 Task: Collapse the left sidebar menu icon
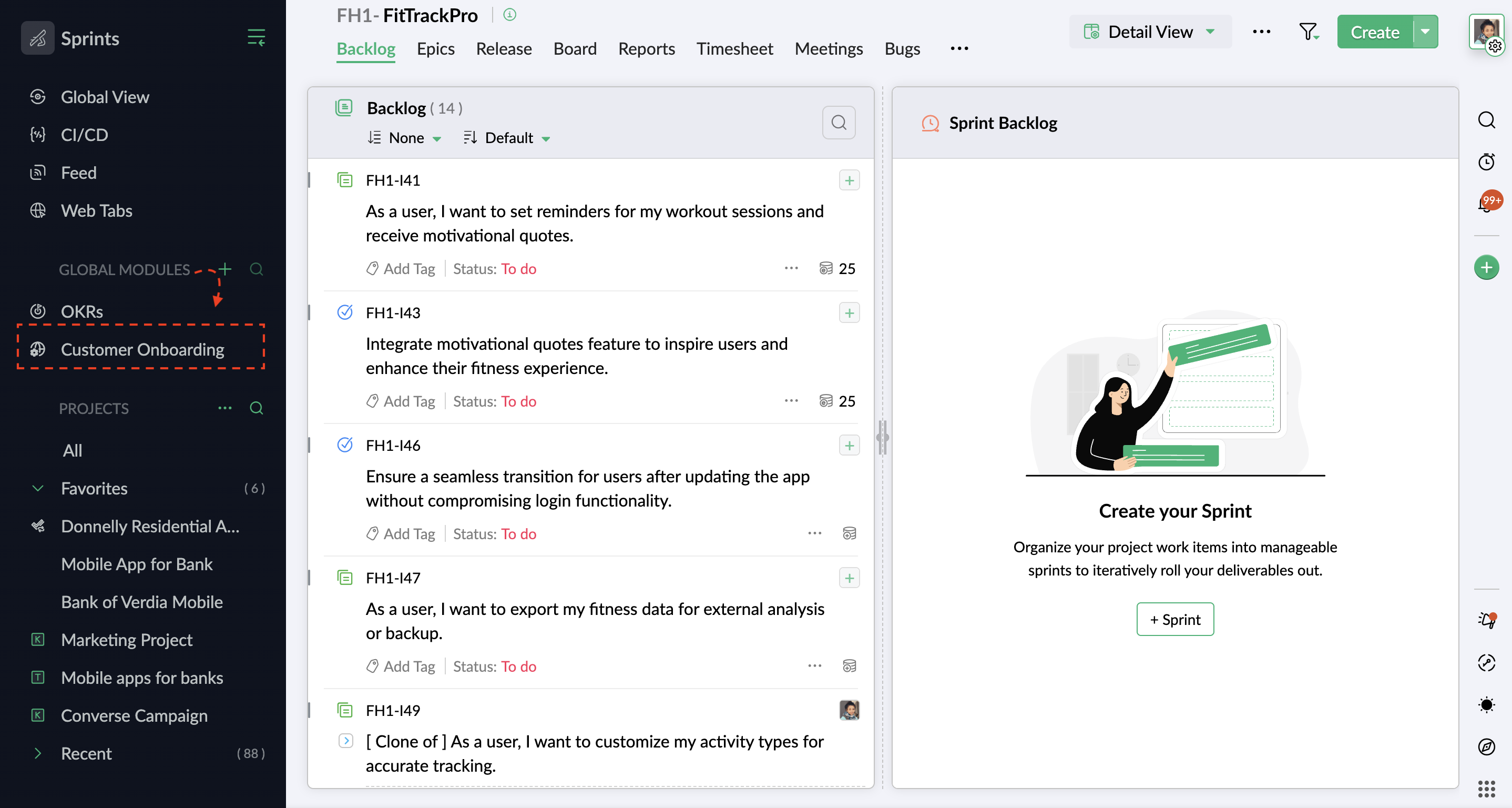pos(256,37)
